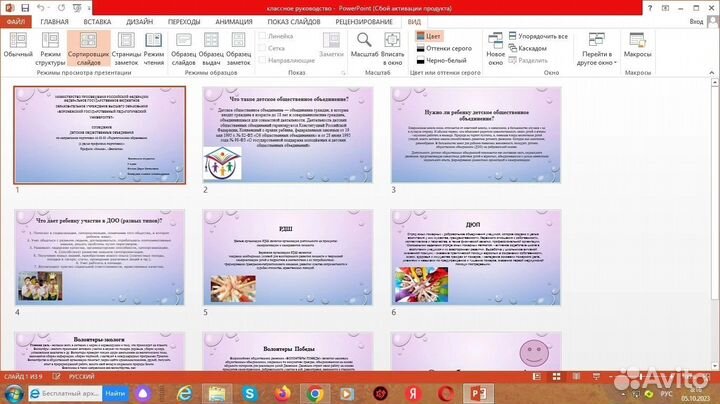Viewport: 720px width, 404px height.
Task: Open the Insert (ВСТАВКА) tab
Action: point(97,22)
